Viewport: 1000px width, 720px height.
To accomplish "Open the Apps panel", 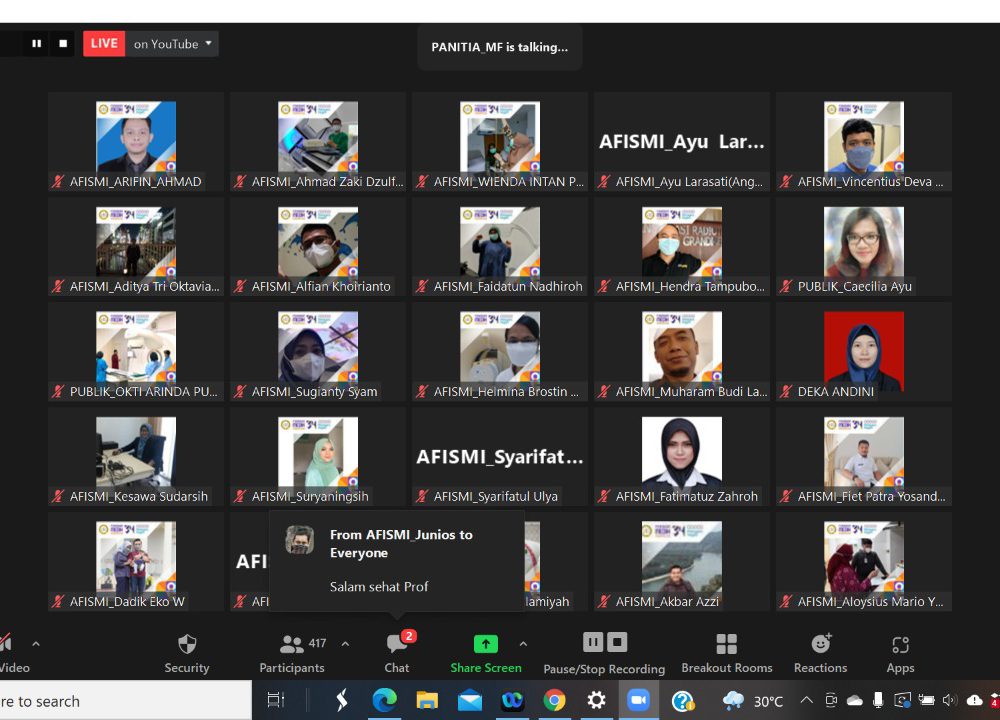I will (x=900, y=653).
